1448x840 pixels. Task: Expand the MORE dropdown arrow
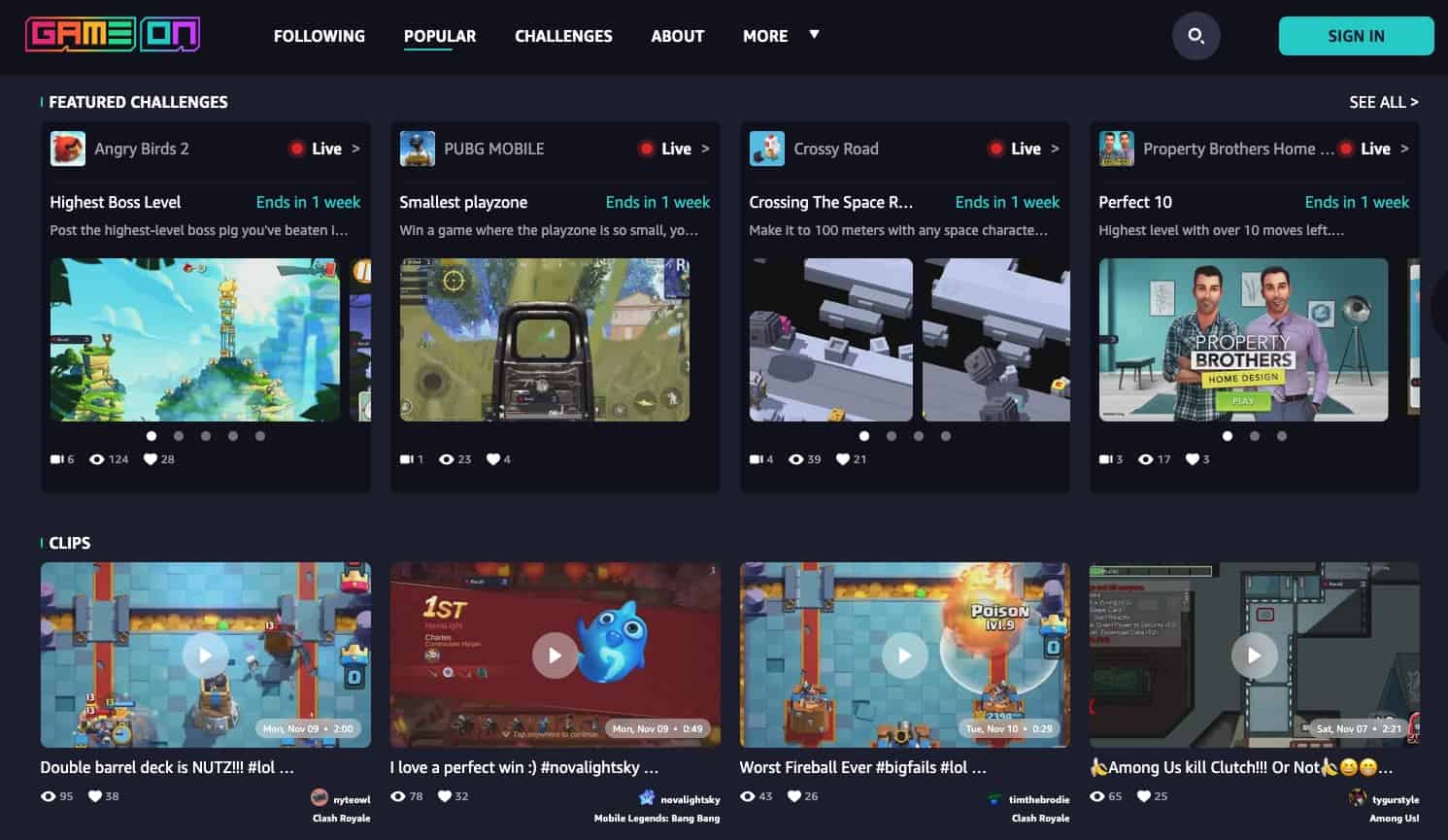[814, 35]
